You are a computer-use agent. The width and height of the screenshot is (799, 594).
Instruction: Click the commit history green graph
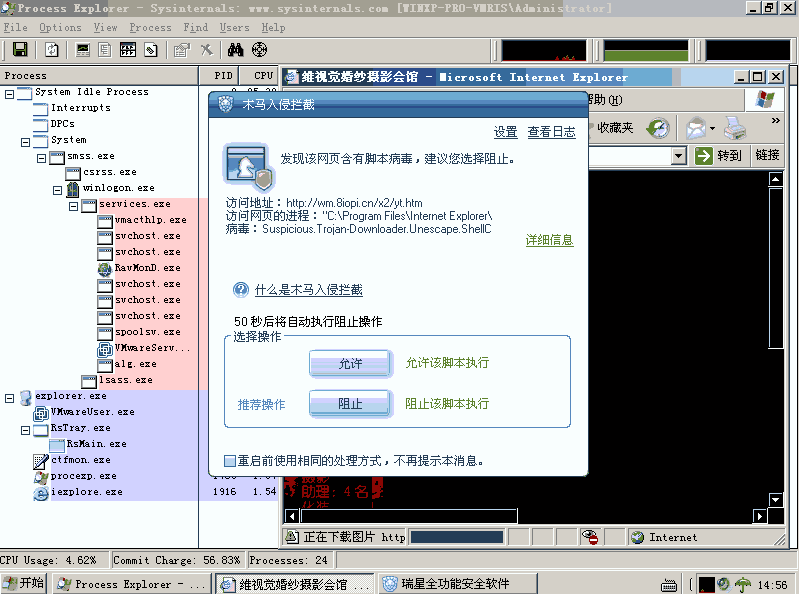coord(646,50)
